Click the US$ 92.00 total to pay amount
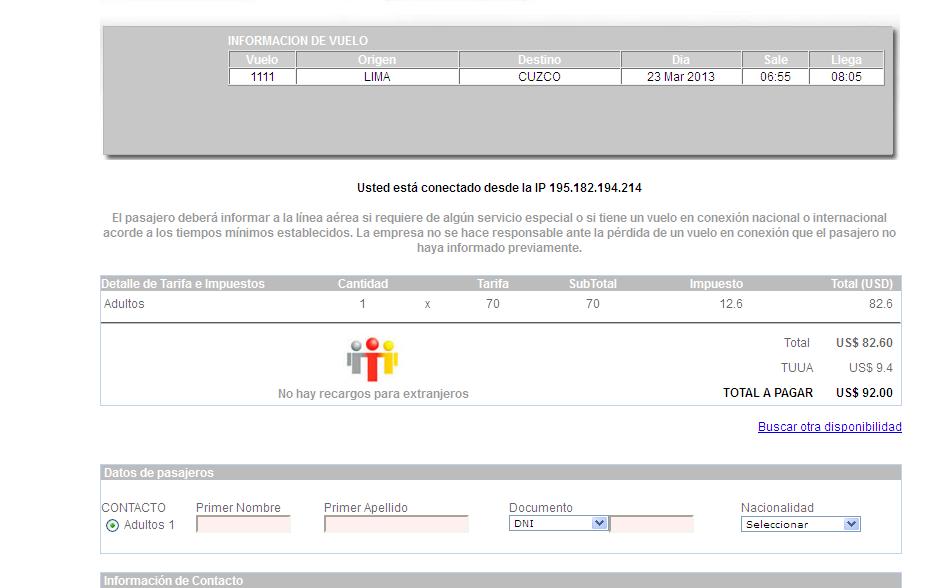936x588 pixels. pyautogui.click(x=864, y=393)
